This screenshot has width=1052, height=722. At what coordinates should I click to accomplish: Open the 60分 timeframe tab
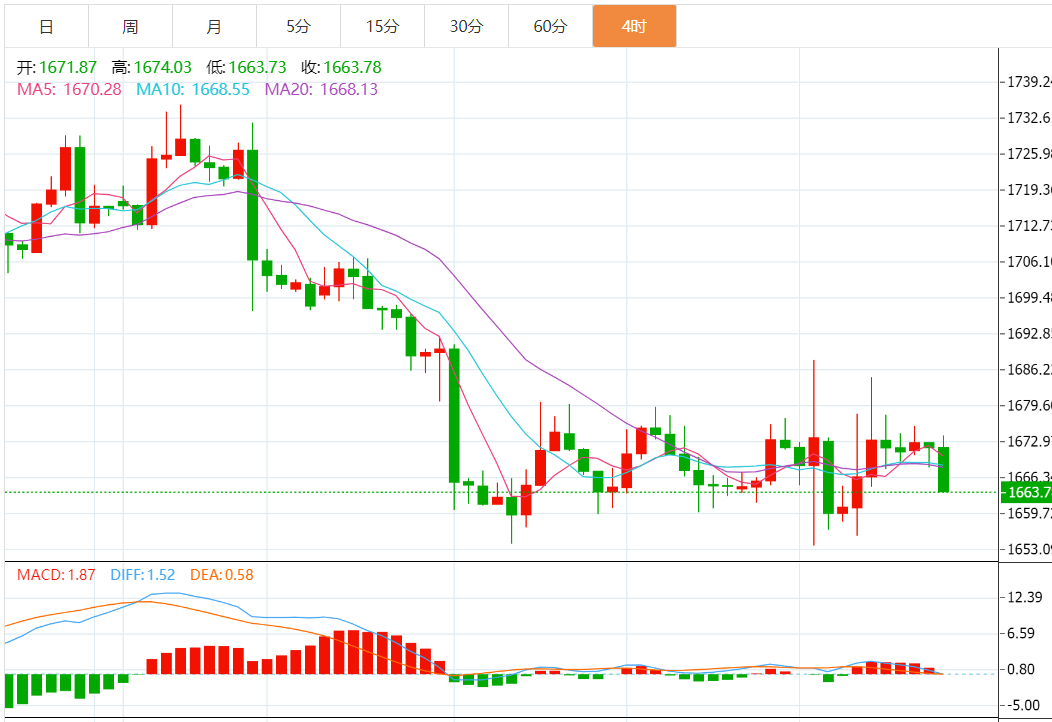(x=550, y=26)
